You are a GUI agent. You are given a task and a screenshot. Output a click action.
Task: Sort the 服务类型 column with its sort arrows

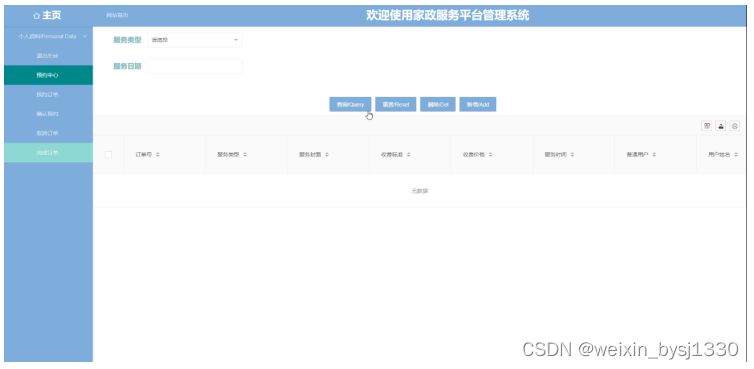click(245, 155)
